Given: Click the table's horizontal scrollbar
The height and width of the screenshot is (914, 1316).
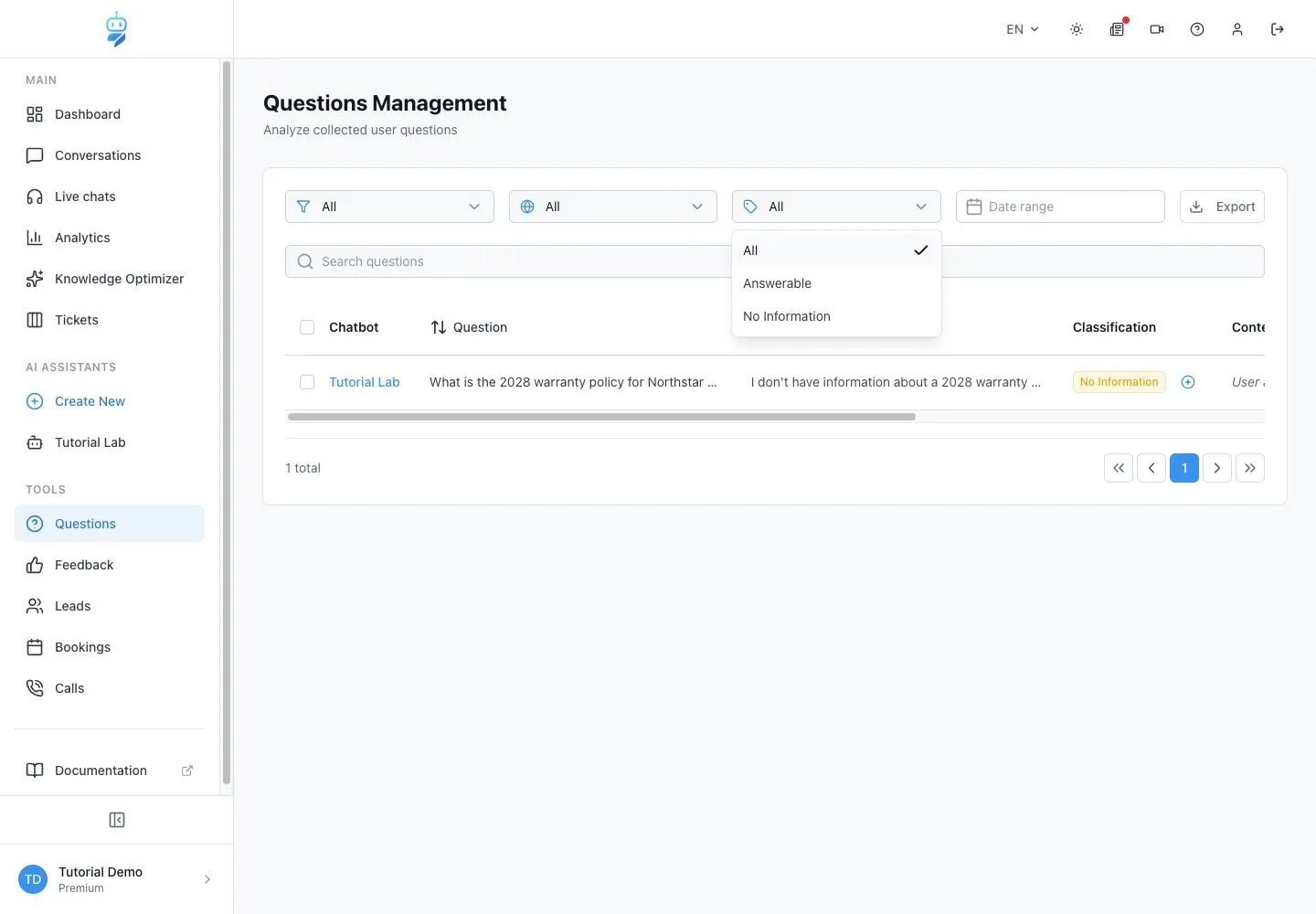Looking at the screenshot, I should click(x=601, y=417).
